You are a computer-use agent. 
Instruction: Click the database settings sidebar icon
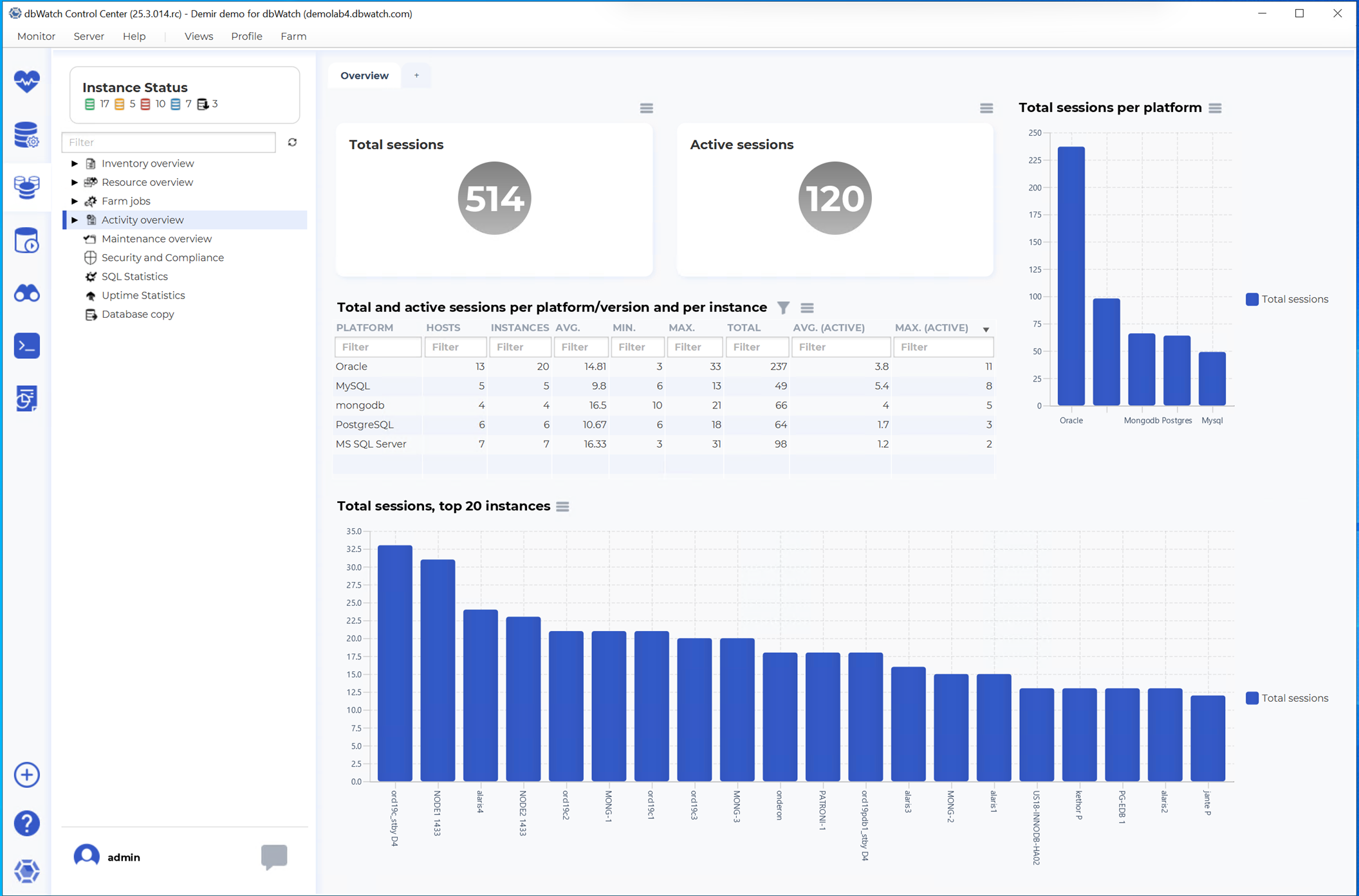pyautogui.click(x=26, y=134)
